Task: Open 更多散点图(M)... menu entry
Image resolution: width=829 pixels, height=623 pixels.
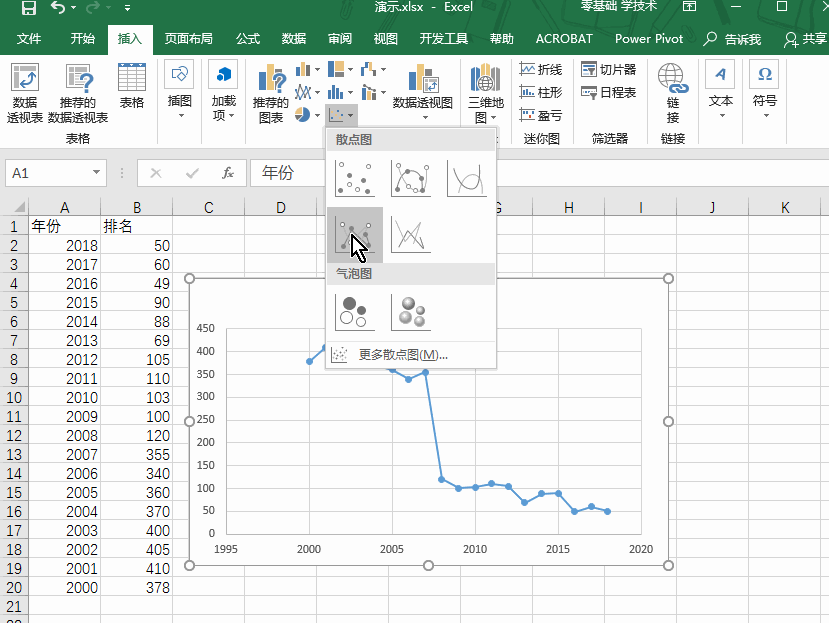Action: click(411, 354)
